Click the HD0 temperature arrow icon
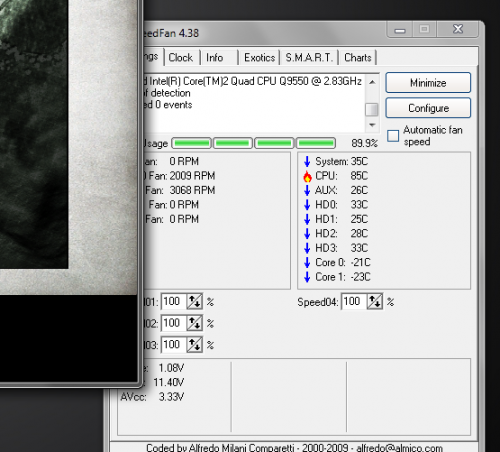 point(307,205)
